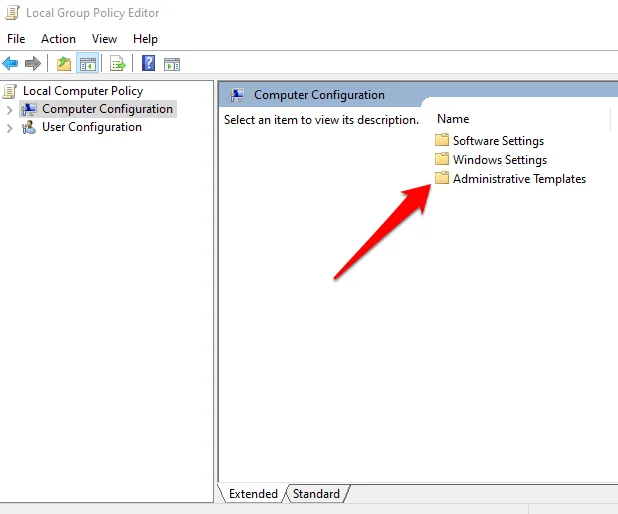Viewport: 618px width, 514px height.
Task: Click the Export List toolbar icon
Action: [x=118, y=63]
